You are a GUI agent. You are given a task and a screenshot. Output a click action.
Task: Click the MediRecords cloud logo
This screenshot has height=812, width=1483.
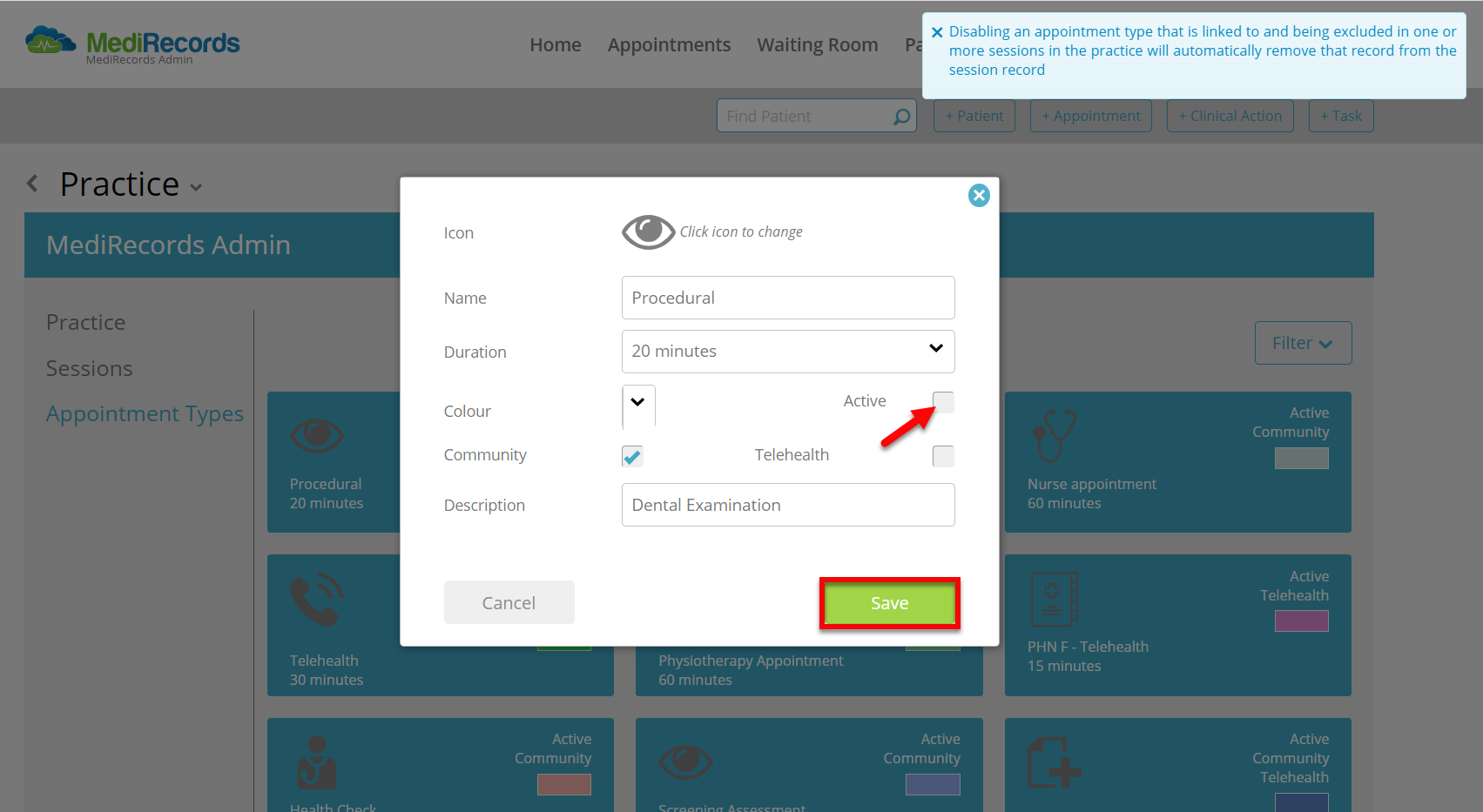pos(51,40)
